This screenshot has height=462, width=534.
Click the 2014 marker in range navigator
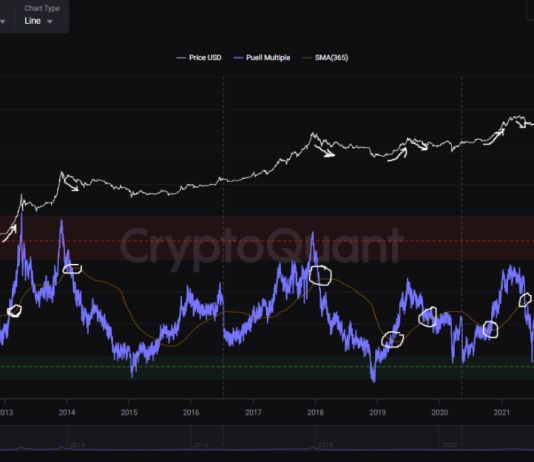[x=77, y=445]
